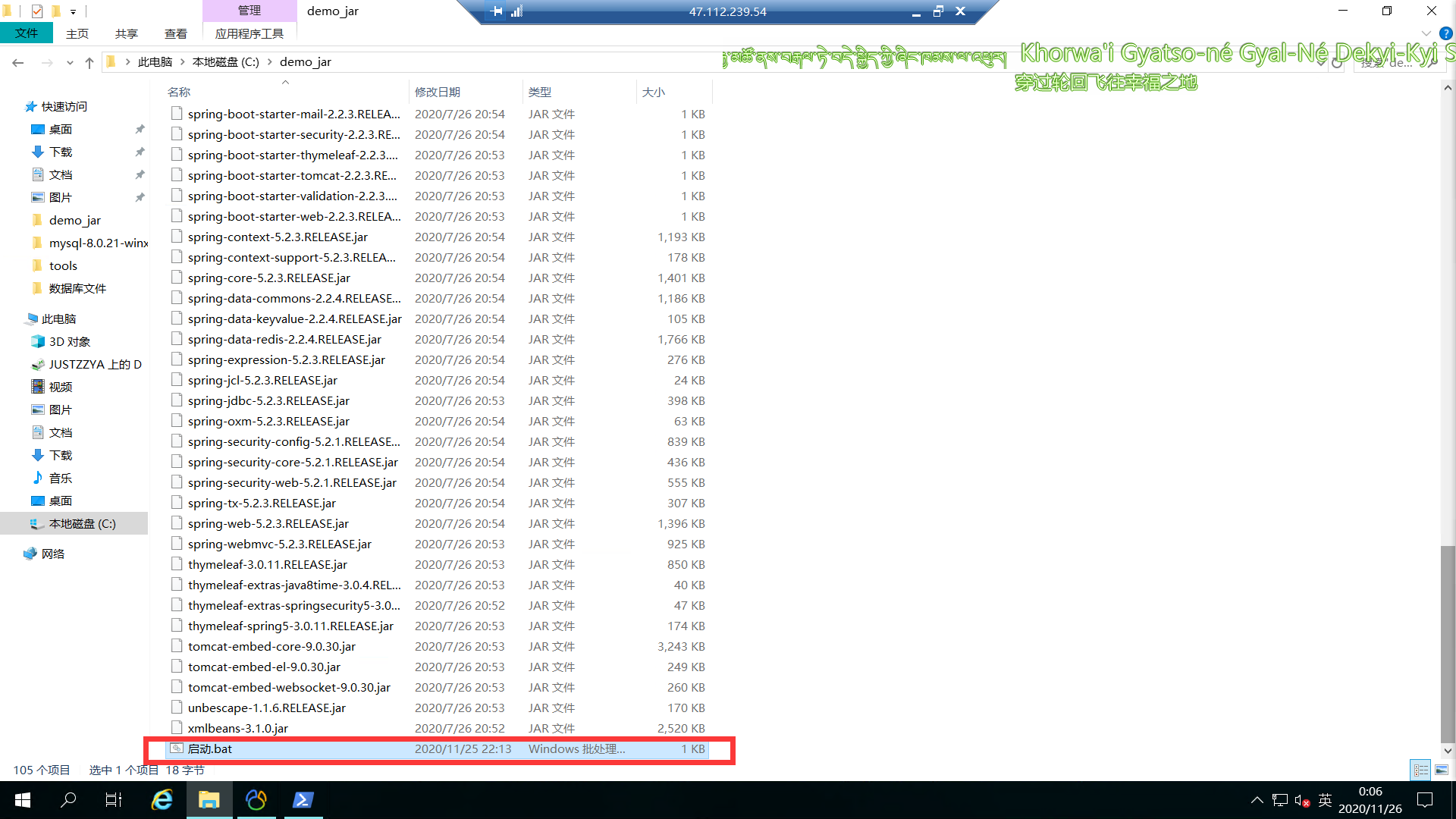Image resolution: width=1456 pixels, height=819 pixels.
Task: Select the 管理 contextual tab
Action: 249,11
